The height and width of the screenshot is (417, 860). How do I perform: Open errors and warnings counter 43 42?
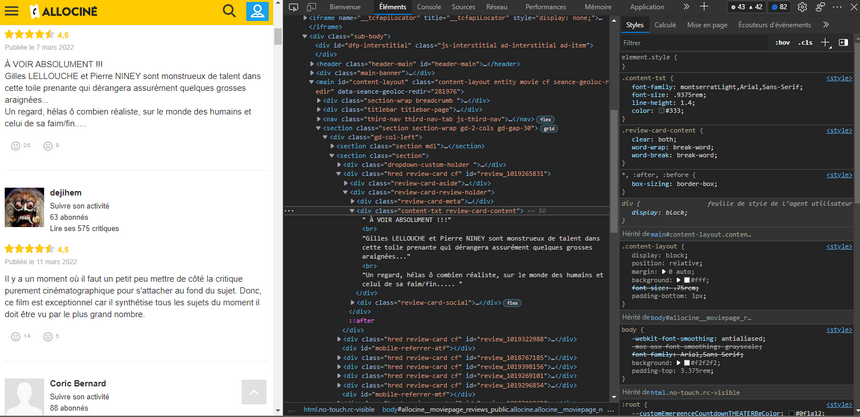coord(746,7)
